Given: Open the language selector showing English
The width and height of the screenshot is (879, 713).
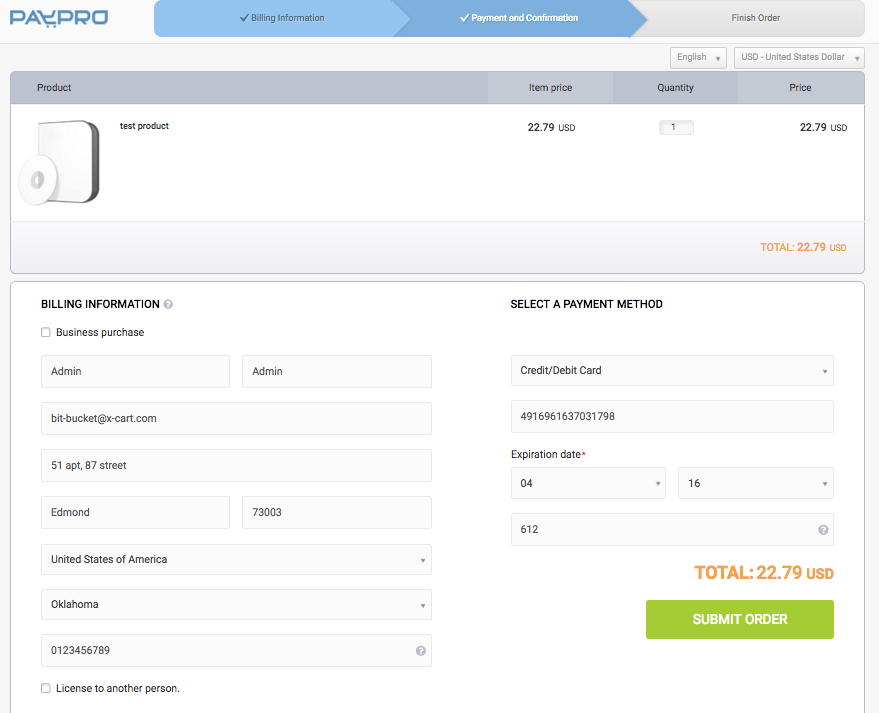Looking at the screenshot, I should click(x=698, y=57).
